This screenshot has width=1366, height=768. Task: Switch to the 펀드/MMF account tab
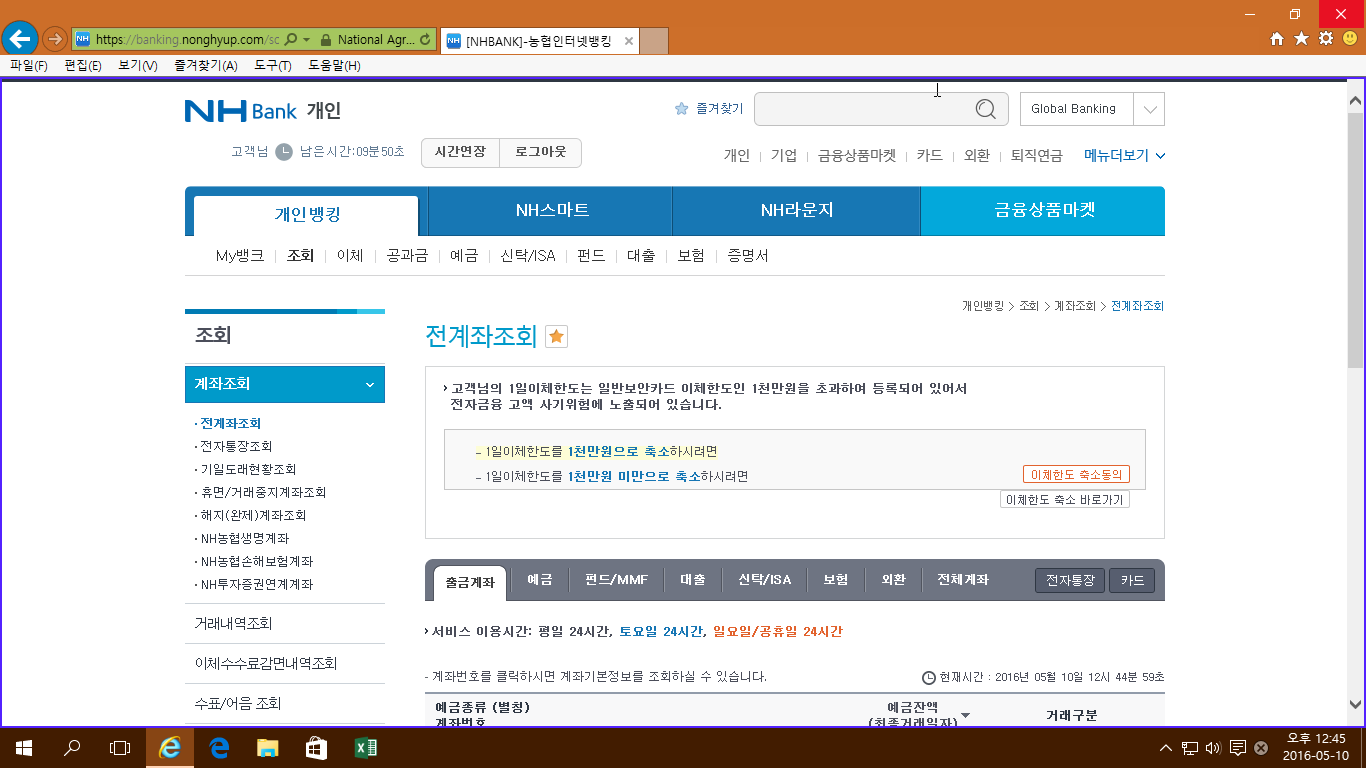tap(617, 580)
